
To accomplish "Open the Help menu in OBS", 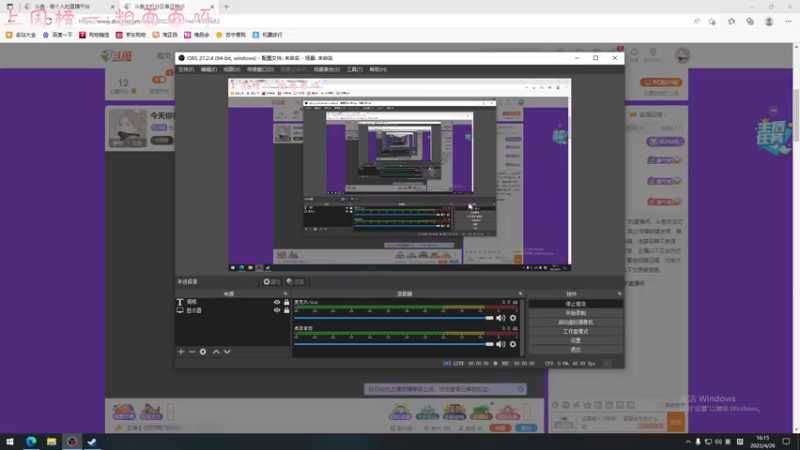I will pyautogui.click(x=378, y=69).
